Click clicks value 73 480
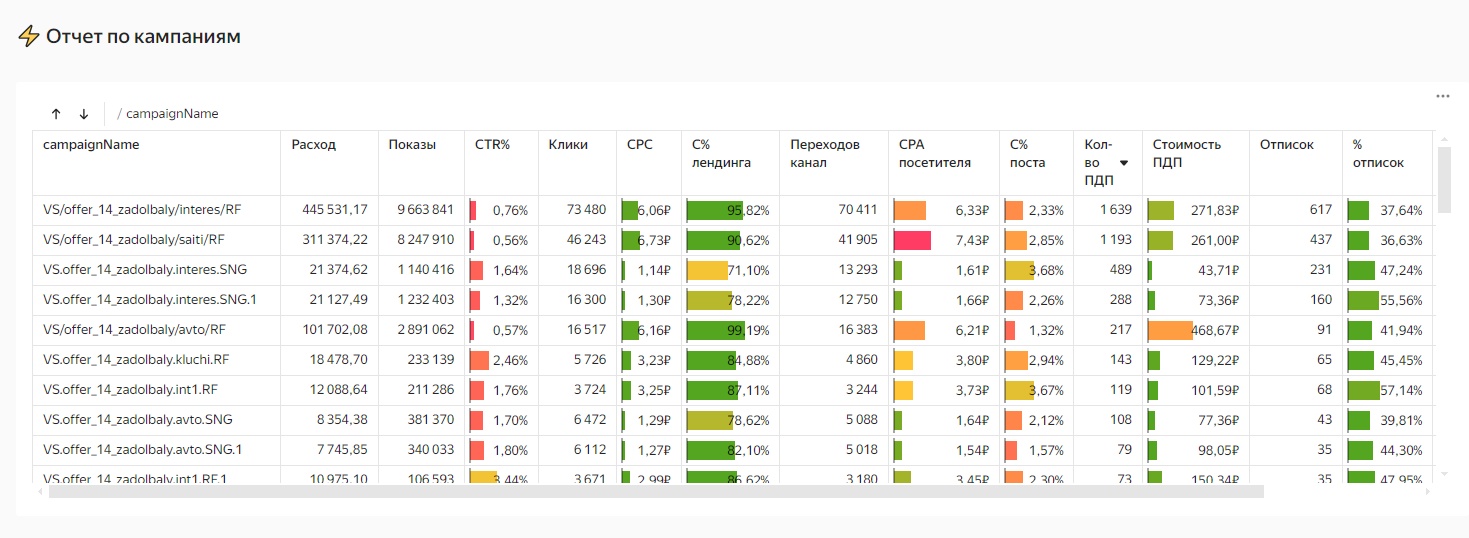The image size is (1469, 538). [586, 210]
